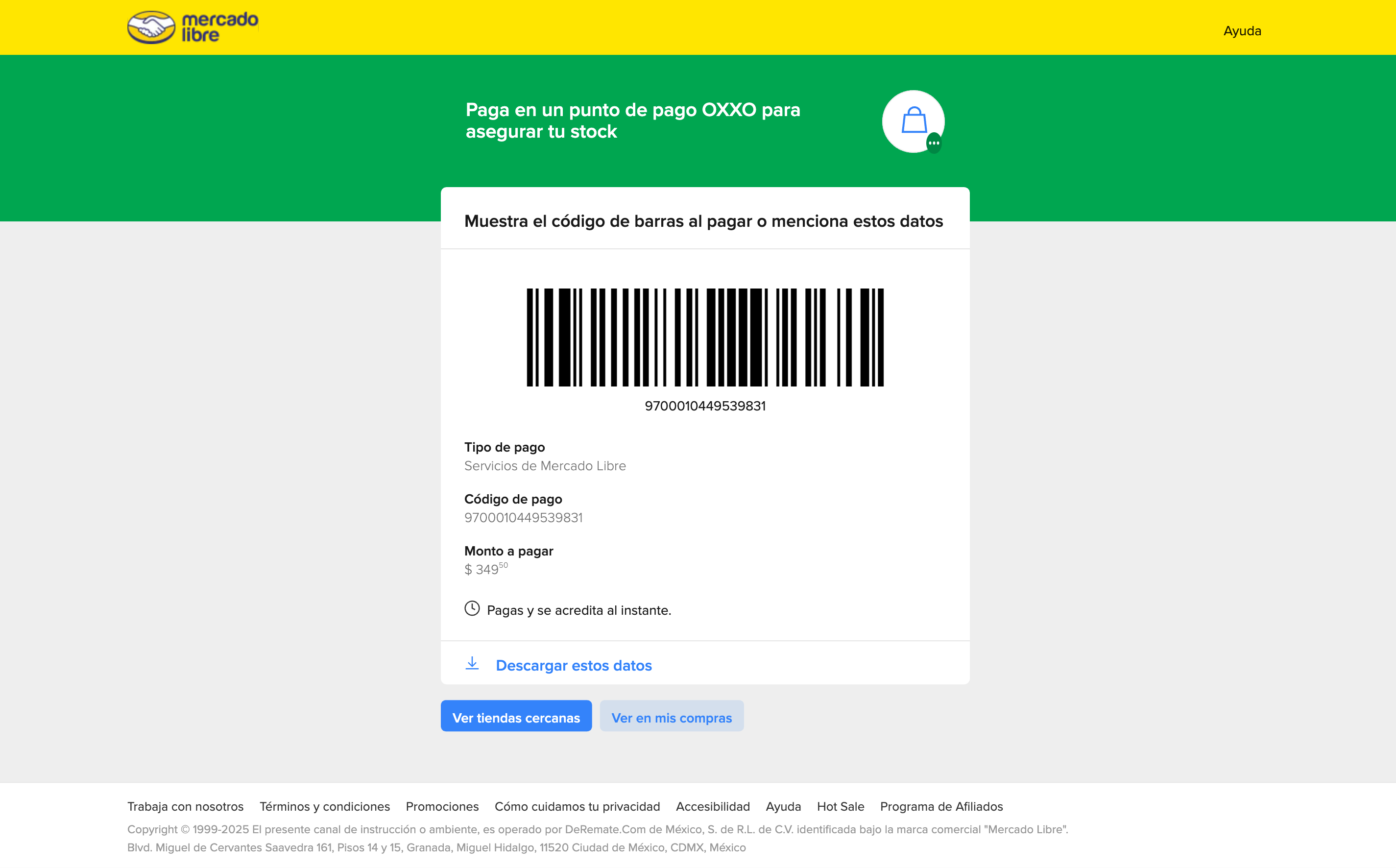The height and width of the screenshot is (868, 1396).
Task: Go to Promociones in the footer
Action: click(442, 807)
